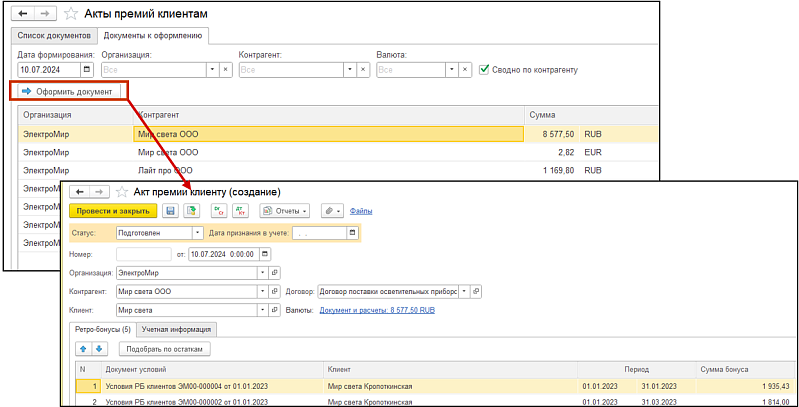The width and height of the screenshot is (799, 407).
Task: Click the Дата признания в учете field
Action: click(319, 233)
